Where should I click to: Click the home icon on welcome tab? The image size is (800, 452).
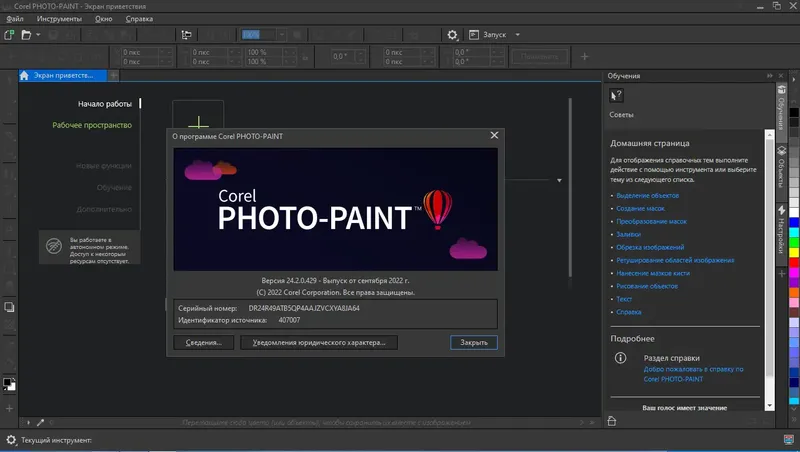coord(26,75)
